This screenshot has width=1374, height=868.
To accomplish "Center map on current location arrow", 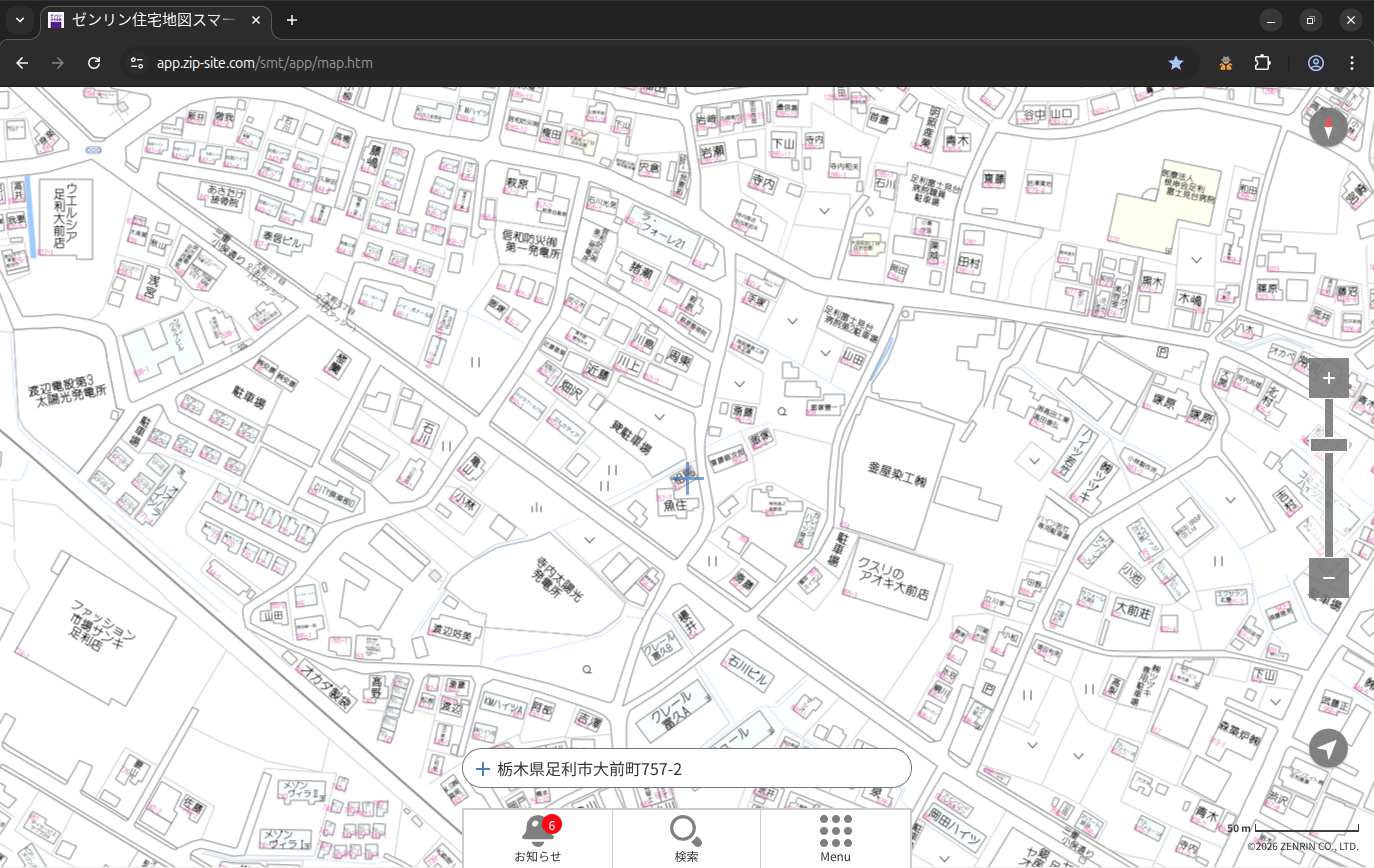I will tap(1328, 748).
